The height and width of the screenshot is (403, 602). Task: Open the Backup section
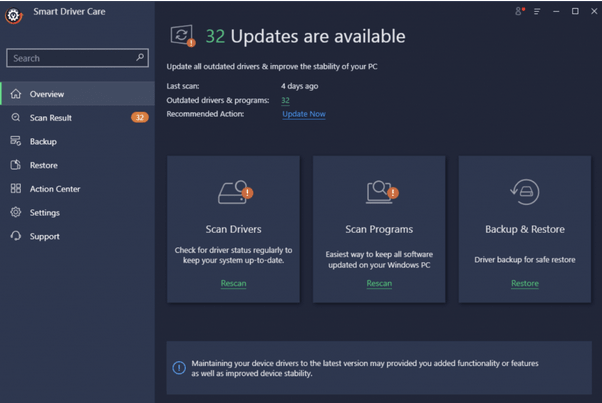[78, 141]
